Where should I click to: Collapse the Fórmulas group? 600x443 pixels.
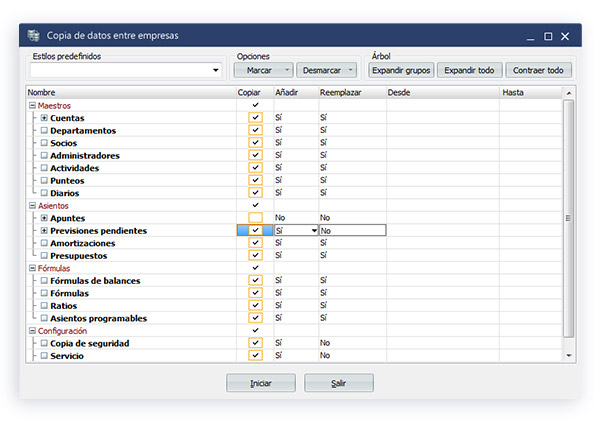click(x=32, y=268)
